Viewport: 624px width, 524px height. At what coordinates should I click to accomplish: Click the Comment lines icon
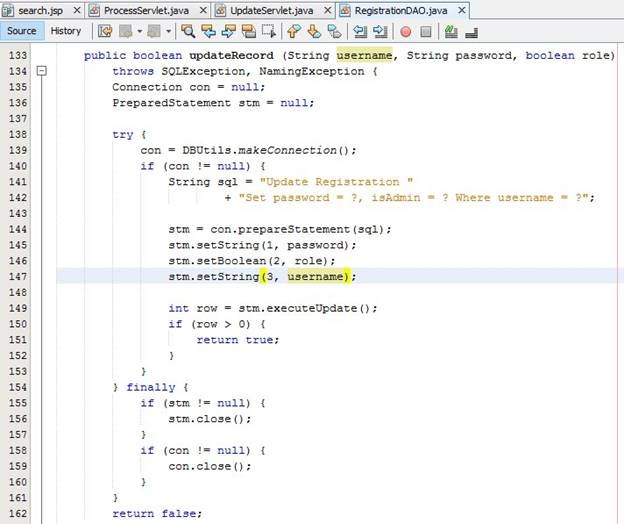tap(451, 31)
